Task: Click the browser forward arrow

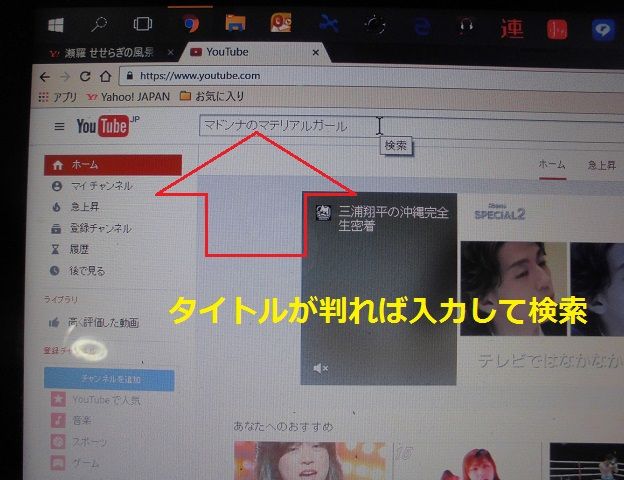Action: click(65, 77)
